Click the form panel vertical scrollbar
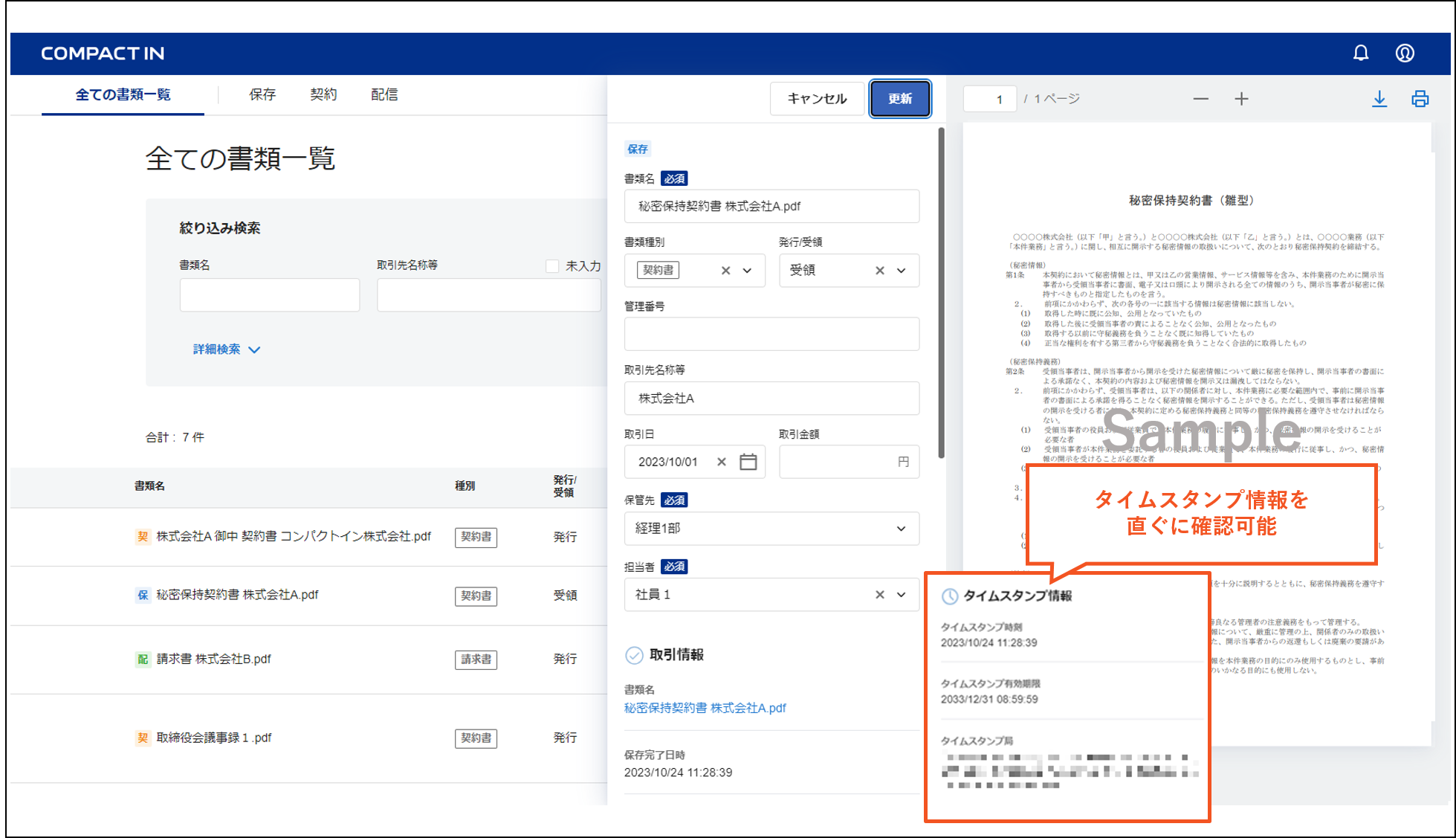Image resolution: width=1456 pixels, height=838 pixels. pyautogui.click(x=941, y=293)
